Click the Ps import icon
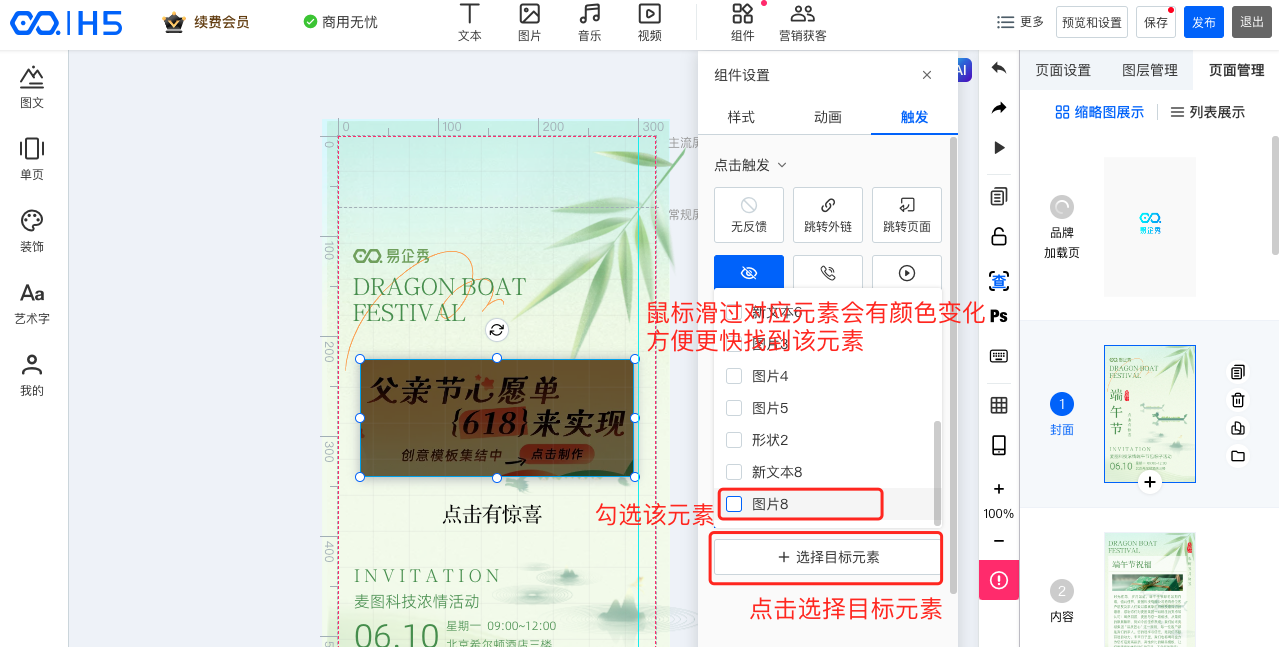 click(x=998, y=316)
